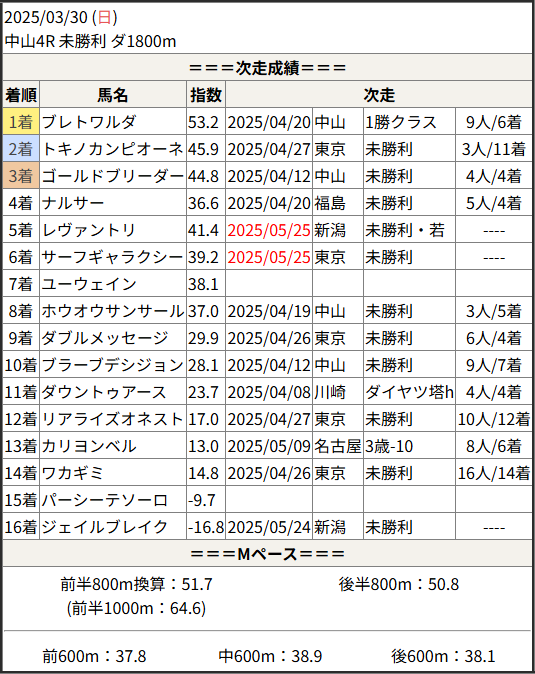Select the 1勝クラス next race cell
The width and height of the screenshot is (535, 674).
pos(409,122)
